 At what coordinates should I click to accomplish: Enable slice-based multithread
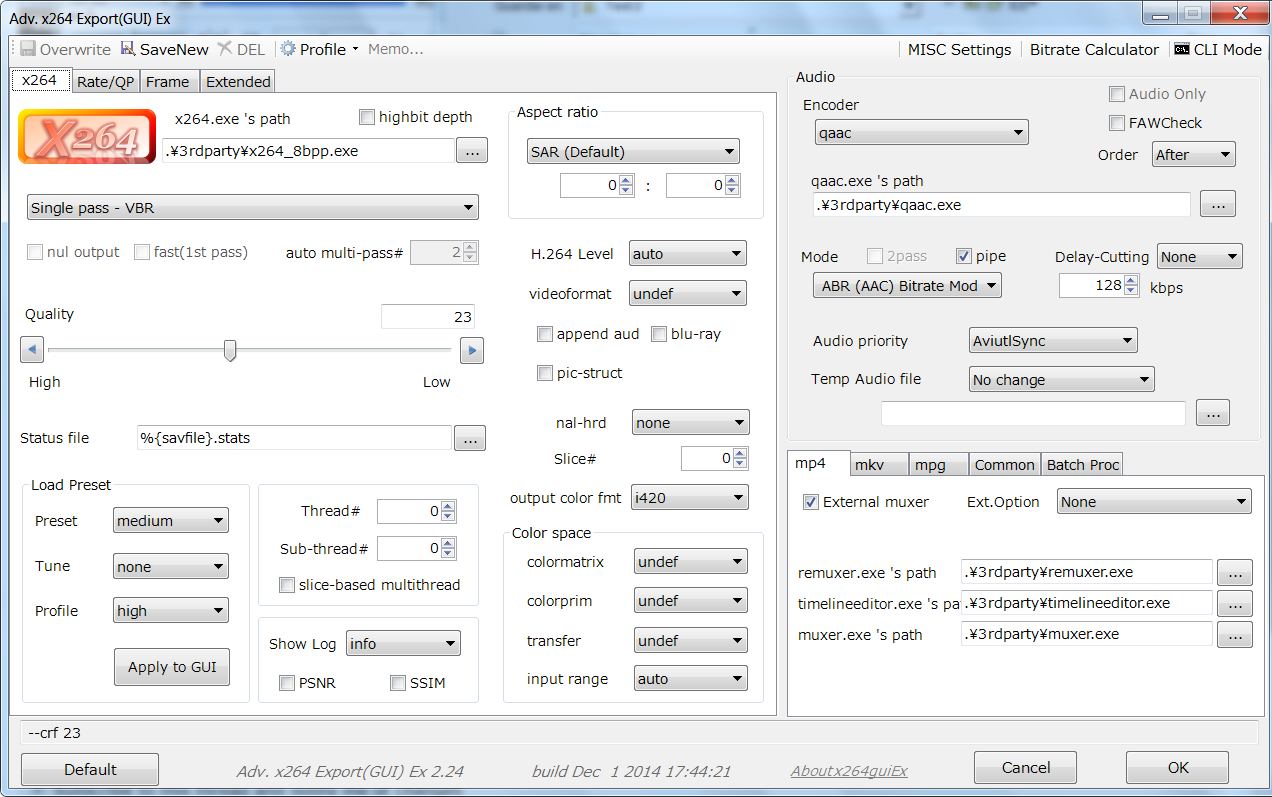(287, 585)
